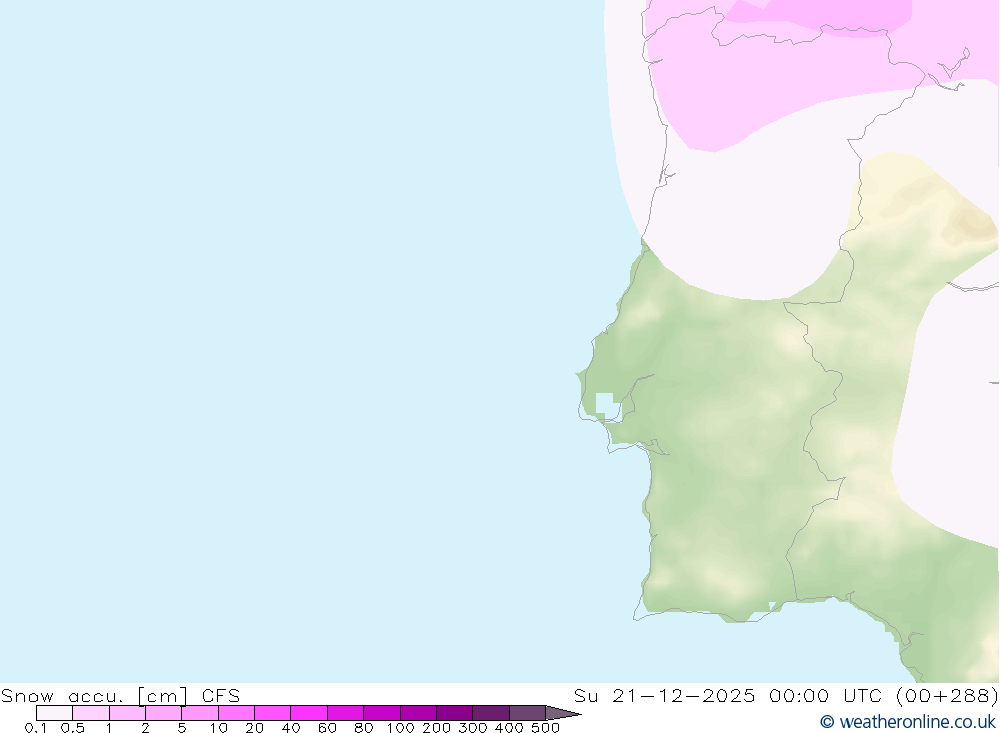
Task: Open the weatheronline.co.uk link
Action: coord(908,722)
